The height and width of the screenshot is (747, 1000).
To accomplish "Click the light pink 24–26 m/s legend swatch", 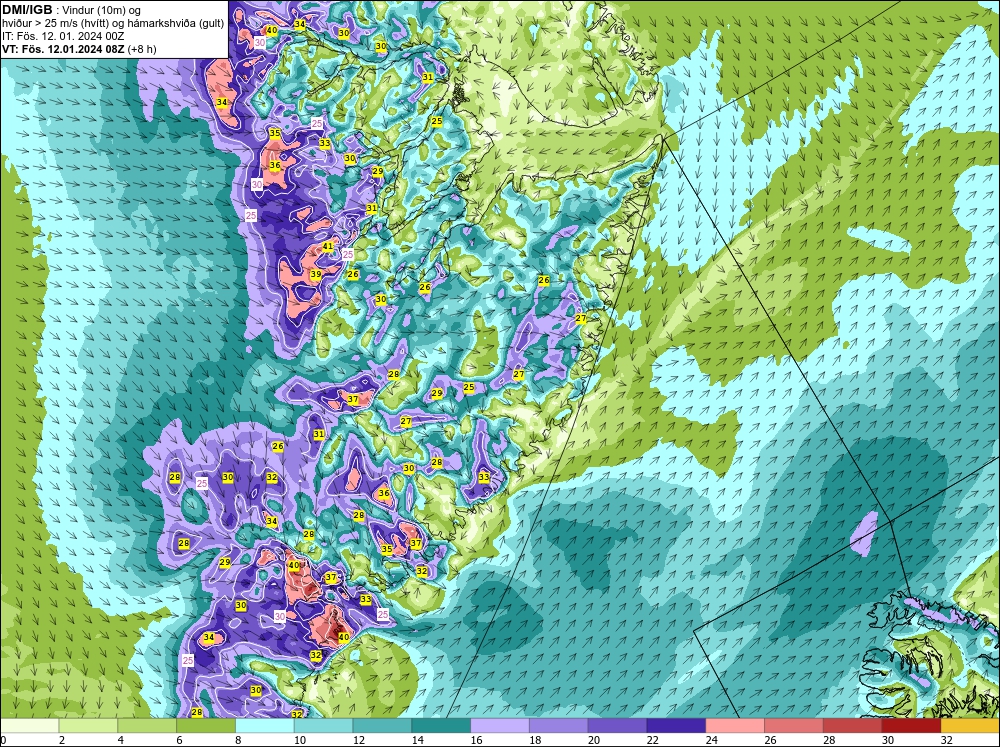I will [x=735, y=726].
